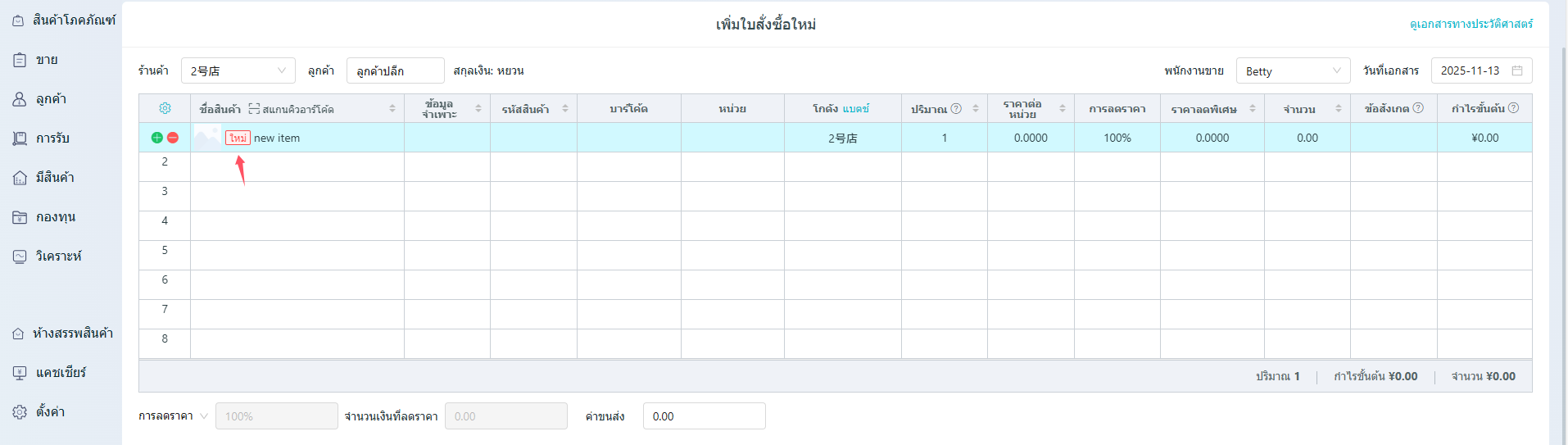The image size is (1568, 445).
Task: Go to ลูกค้า in the sidebar
Action: pos(51,99)
